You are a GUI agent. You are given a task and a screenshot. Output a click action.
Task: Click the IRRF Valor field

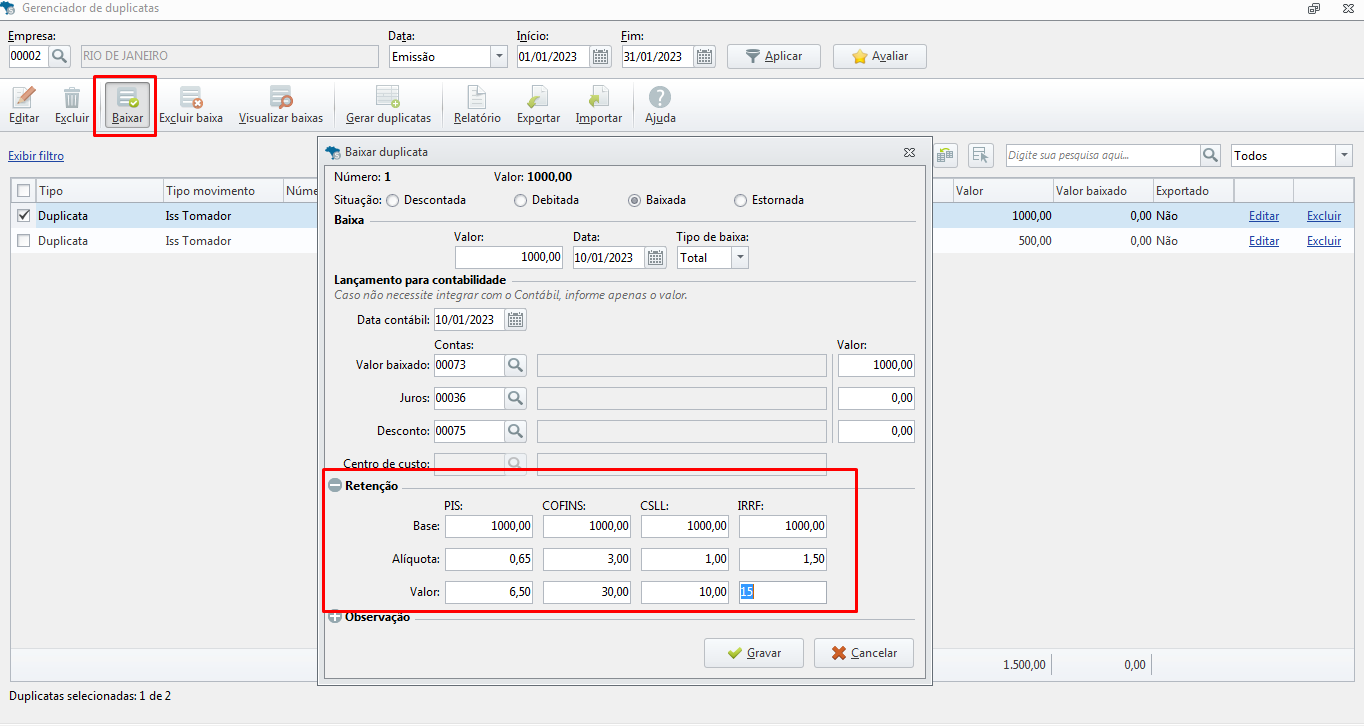point(783,592)
